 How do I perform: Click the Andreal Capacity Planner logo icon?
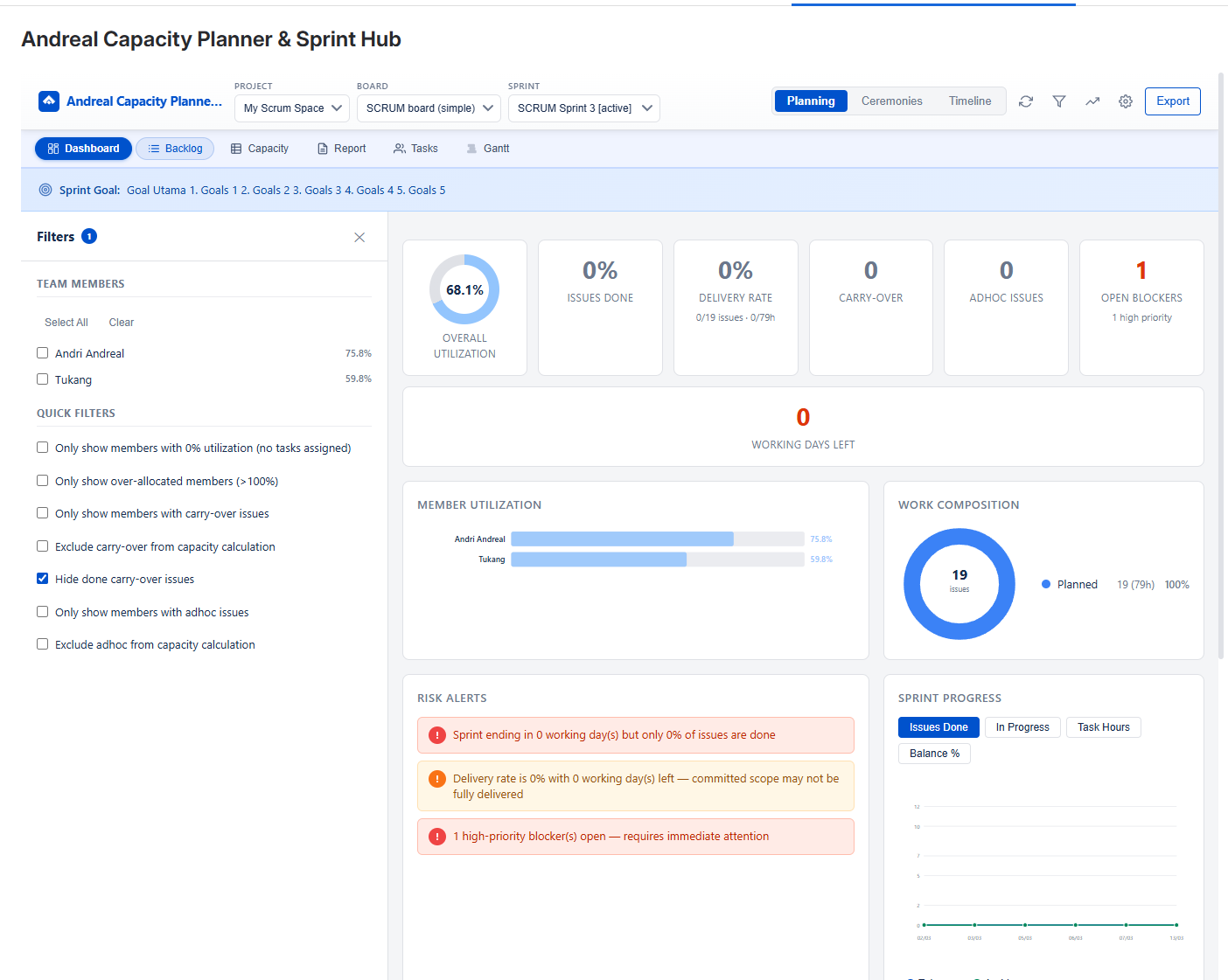pyautogui.click(x=49, y=101)
